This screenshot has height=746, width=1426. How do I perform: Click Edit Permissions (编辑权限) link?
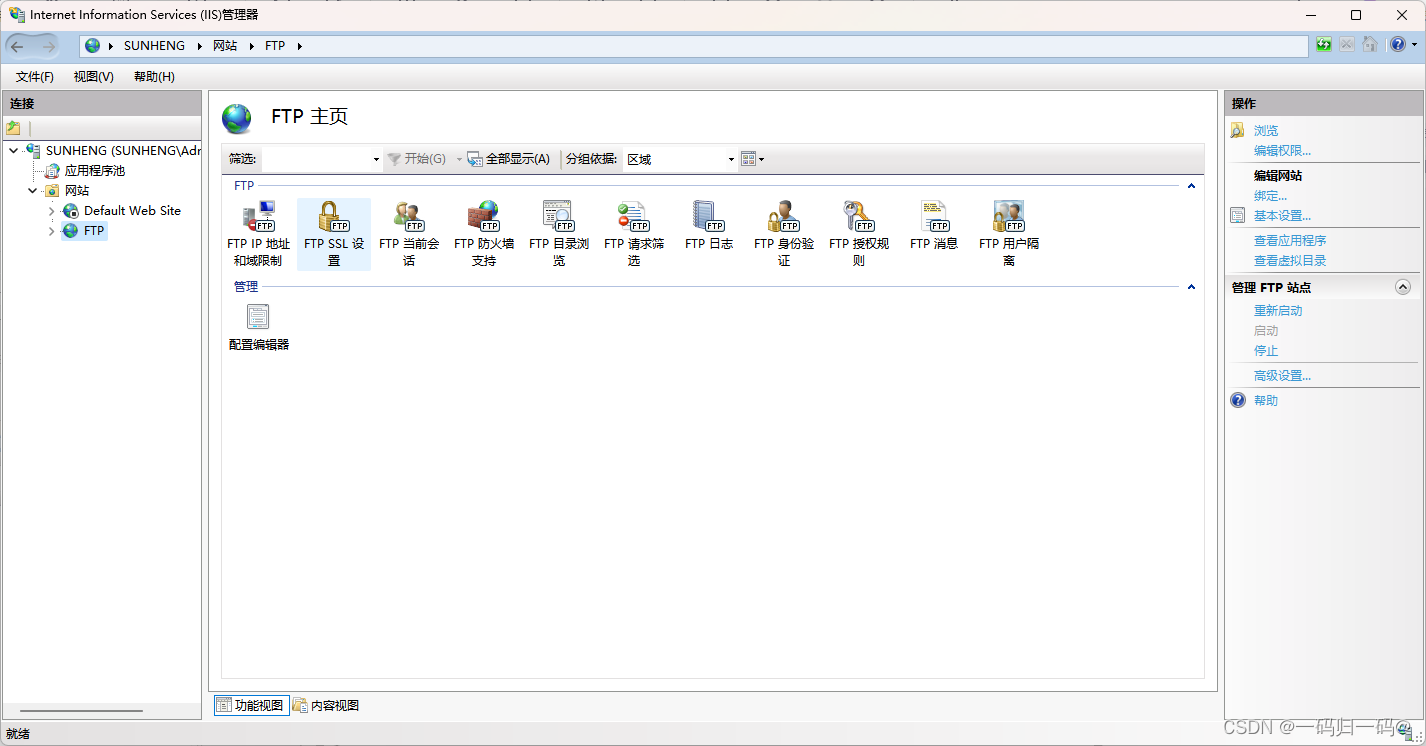click(1282, 151)
